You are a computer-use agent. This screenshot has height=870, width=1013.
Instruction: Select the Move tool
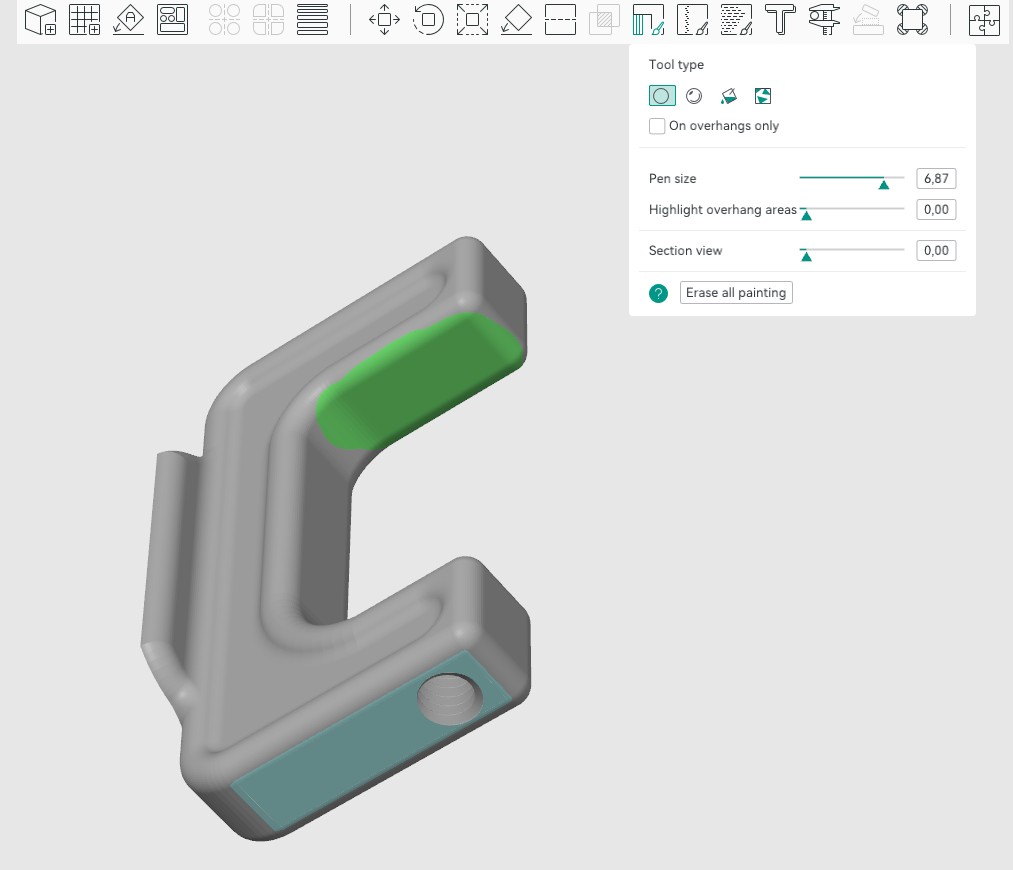click(x=384, y=19)
